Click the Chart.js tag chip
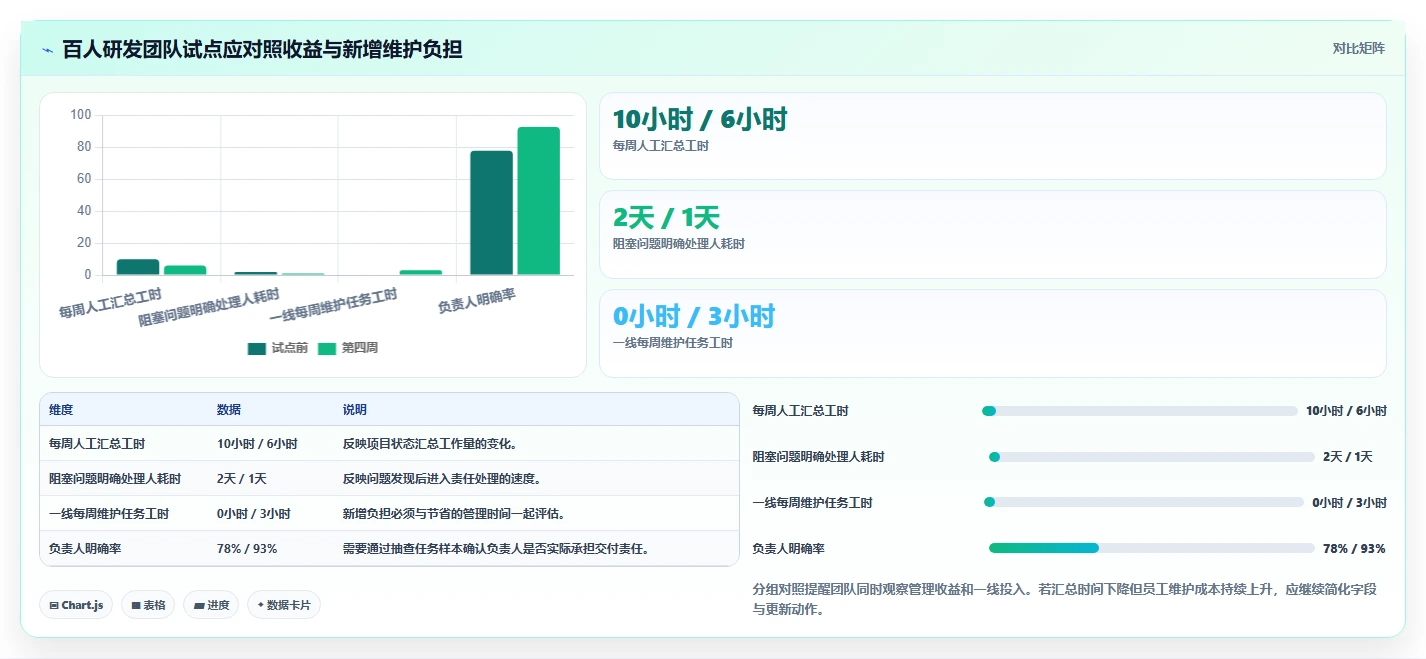The width and height of the screenshot is (1426, 659). 76,605
